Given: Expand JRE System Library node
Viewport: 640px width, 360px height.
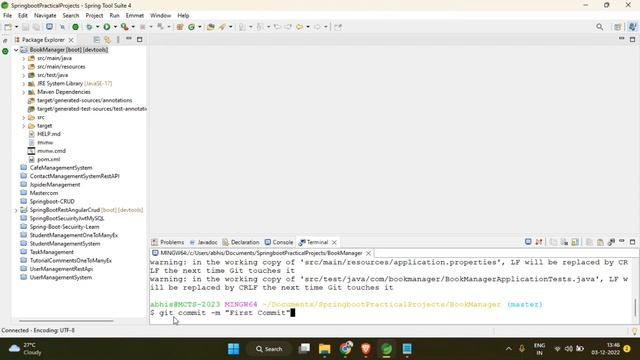Looking at the screenshot, I should point(24,84).
